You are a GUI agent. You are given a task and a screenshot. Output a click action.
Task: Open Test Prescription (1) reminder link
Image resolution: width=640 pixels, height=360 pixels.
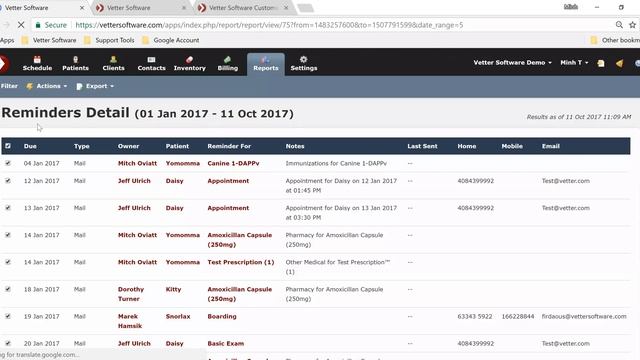point(240,262)
